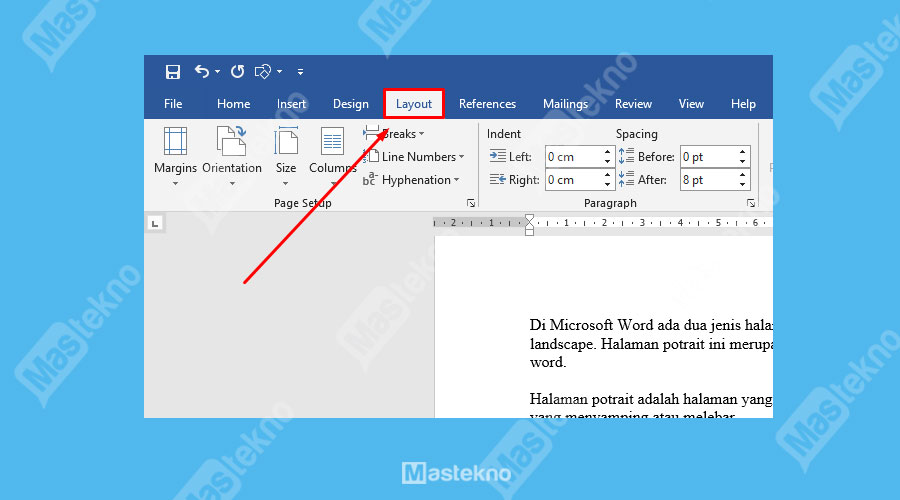Increase Spacing Before value
The width and height of the screenshot is (900, 500).
point(743,152)
